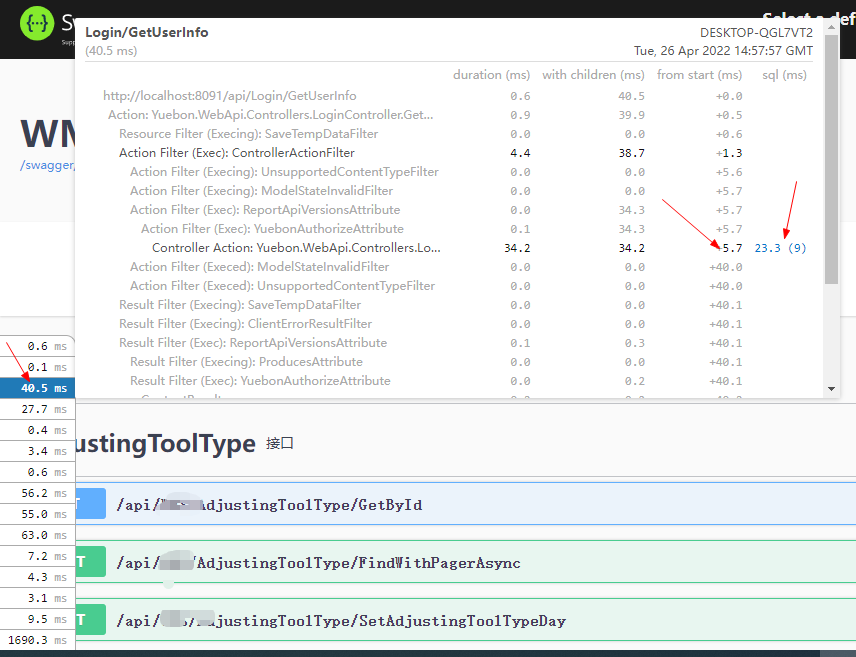Click the Swagger logo icon
The image size is (856, 657).
click(x=38, y=22)
